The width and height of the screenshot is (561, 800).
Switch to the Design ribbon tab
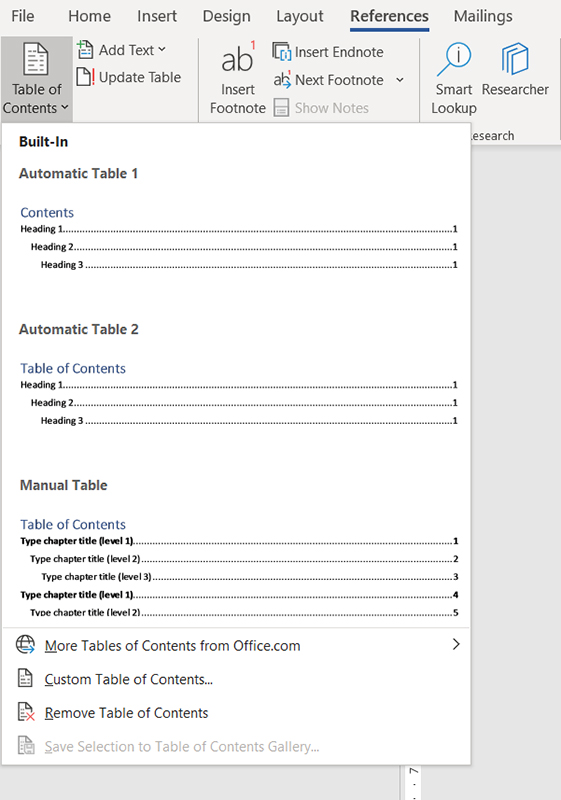coord(226,16)
